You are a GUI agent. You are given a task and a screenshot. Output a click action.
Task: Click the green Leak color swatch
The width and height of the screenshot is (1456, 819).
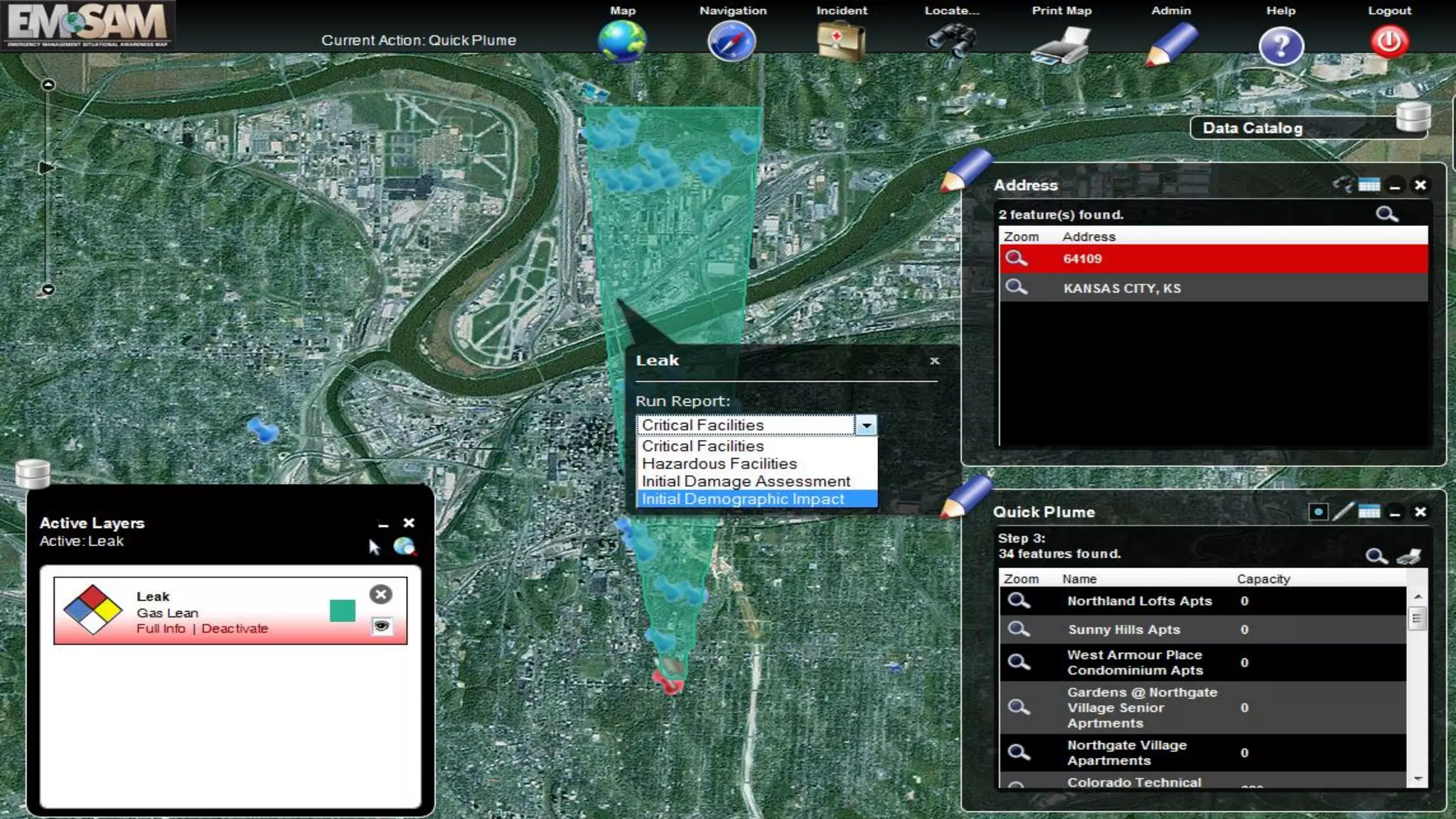(343, 611)
